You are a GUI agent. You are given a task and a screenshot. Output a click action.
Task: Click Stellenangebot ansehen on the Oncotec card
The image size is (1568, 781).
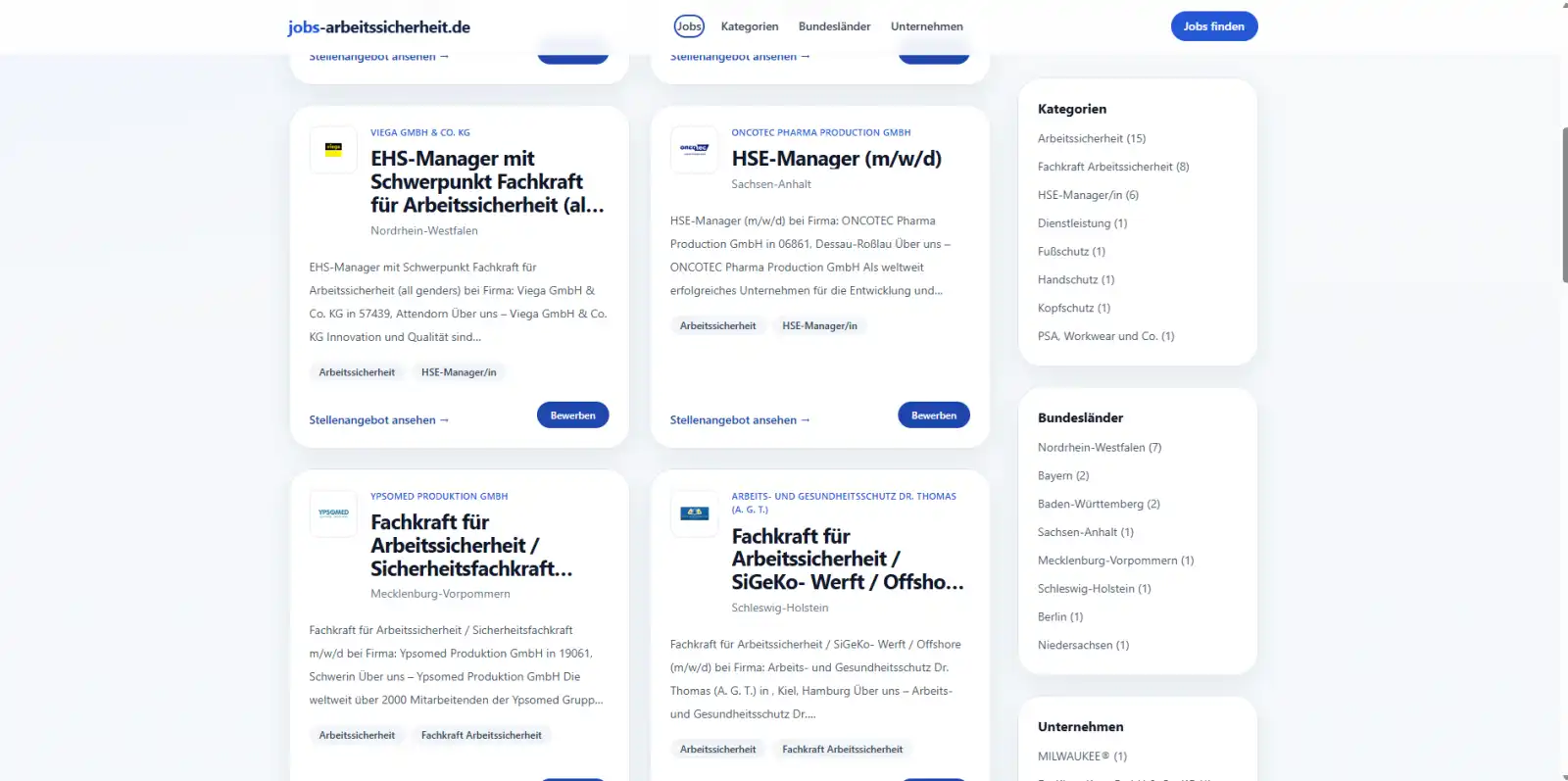[740, 420]
